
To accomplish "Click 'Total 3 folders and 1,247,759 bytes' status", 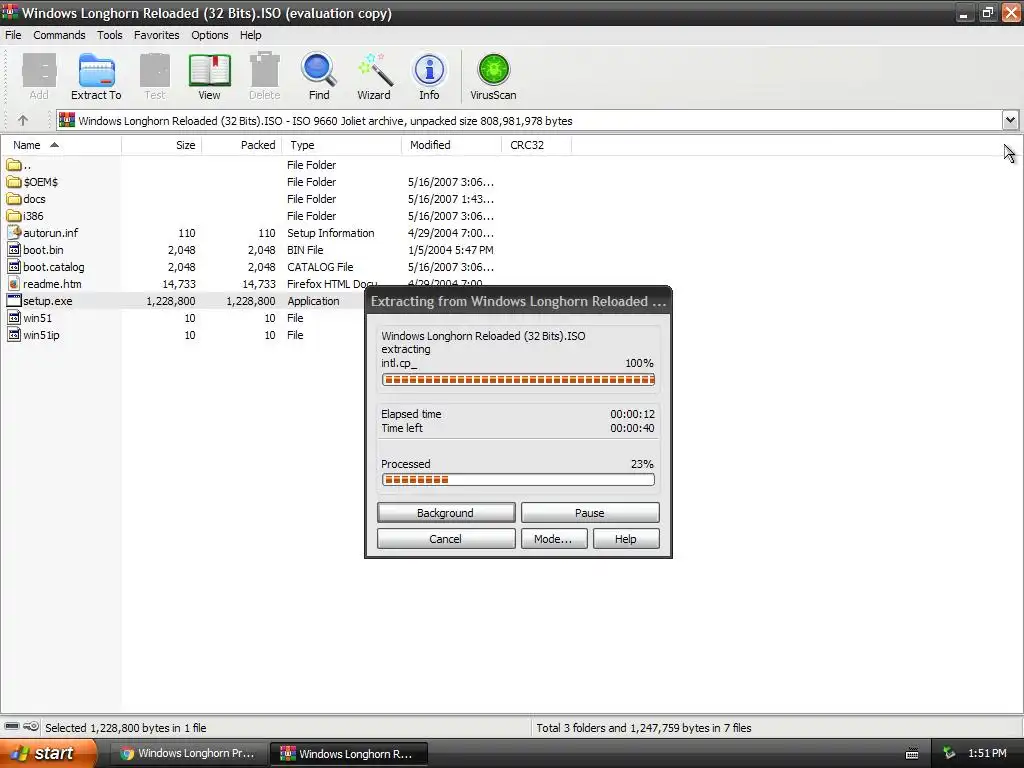I will [644, 728].
